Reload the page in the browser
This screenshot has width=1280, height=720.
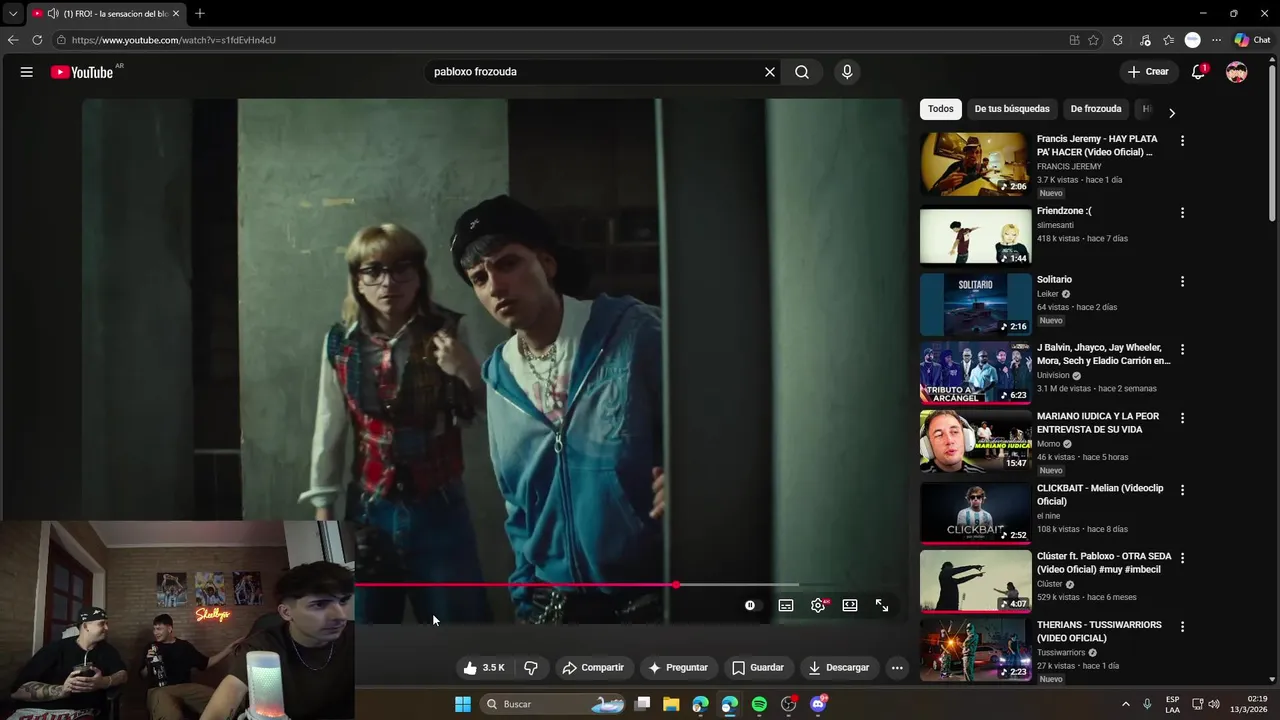tap(37, 40)
